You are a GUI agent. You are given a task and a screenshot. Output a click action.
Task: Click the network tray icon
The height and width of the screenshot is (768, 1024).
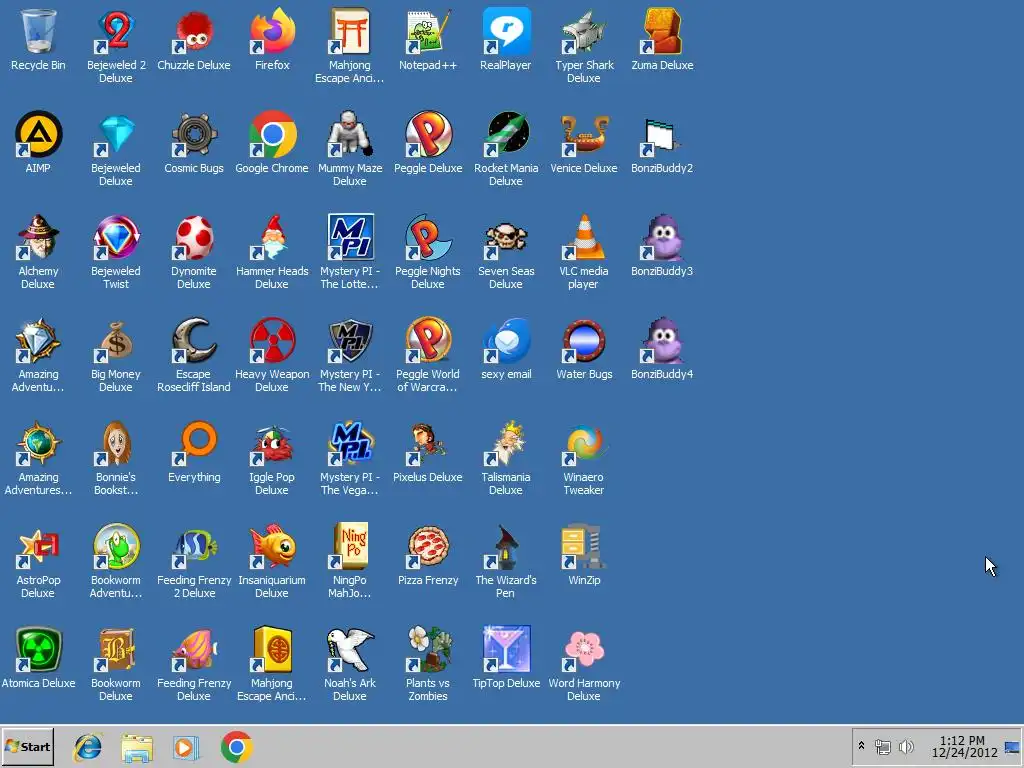click(x=882, y=746)
